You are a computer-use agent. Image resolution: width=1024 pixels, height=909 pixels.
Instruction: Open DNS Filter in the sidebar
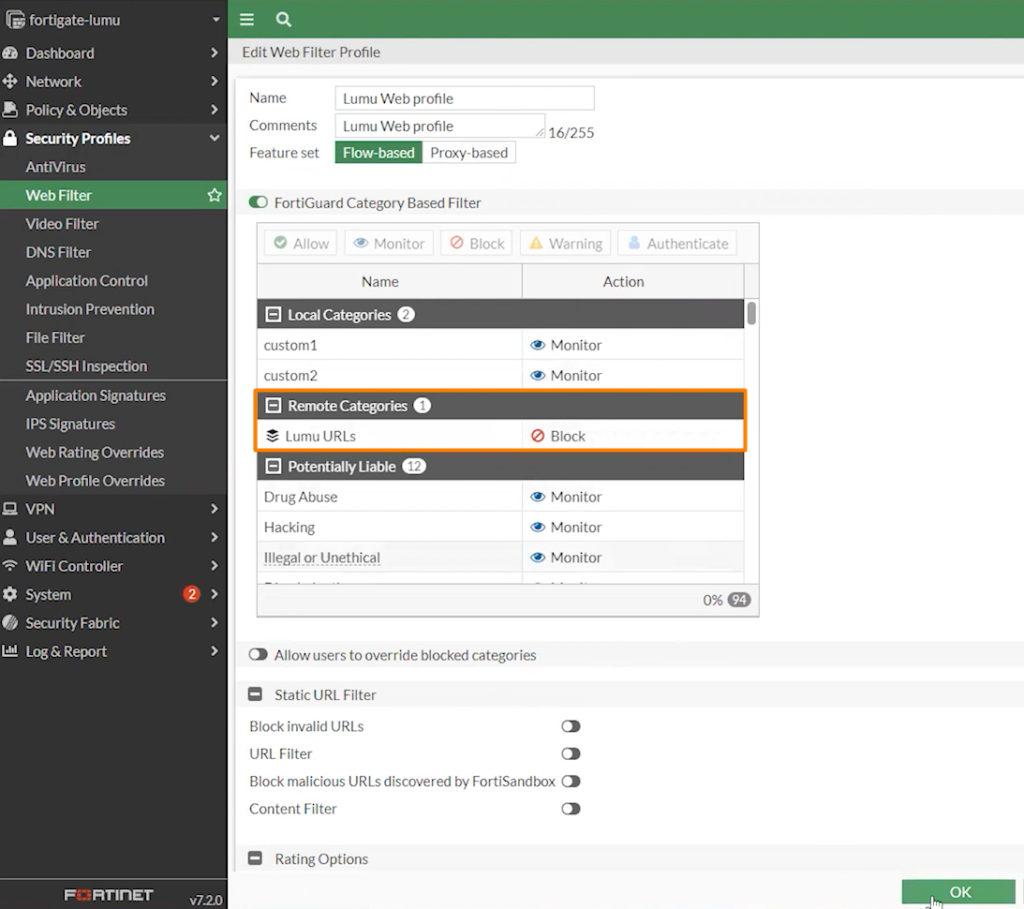pyautogui.click(x=58, y=253)
